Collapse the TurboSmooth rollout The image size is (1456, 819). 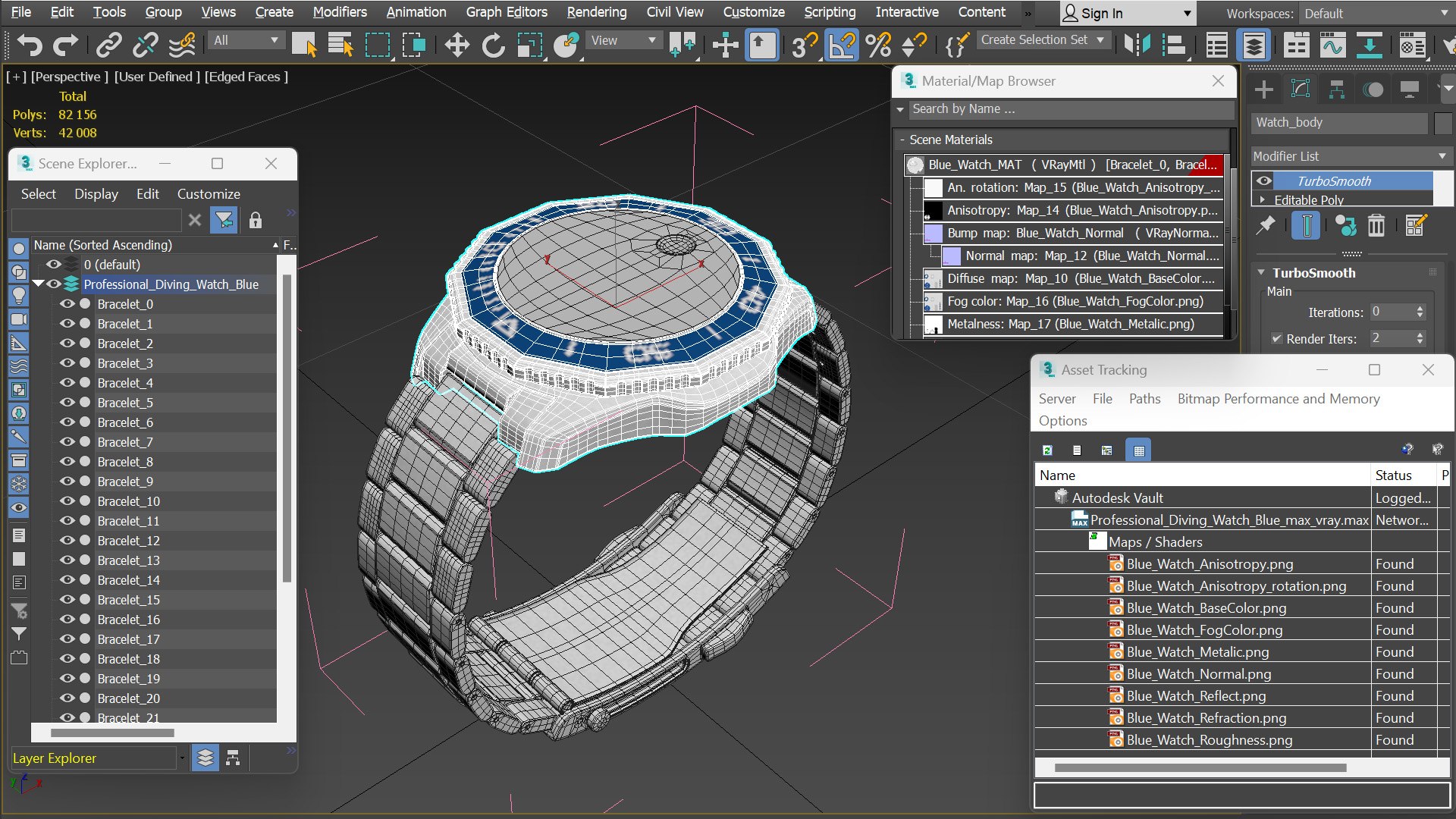pos(1261,272)
